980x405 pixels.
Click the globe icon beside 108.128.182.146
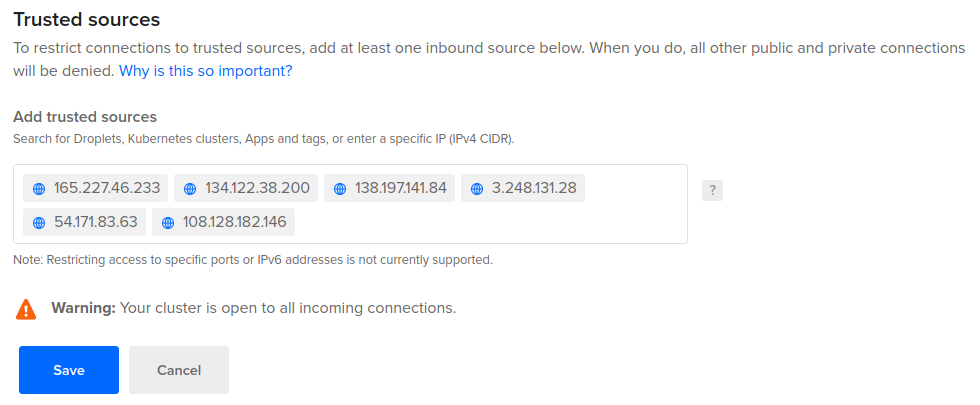tap(168, 222)
